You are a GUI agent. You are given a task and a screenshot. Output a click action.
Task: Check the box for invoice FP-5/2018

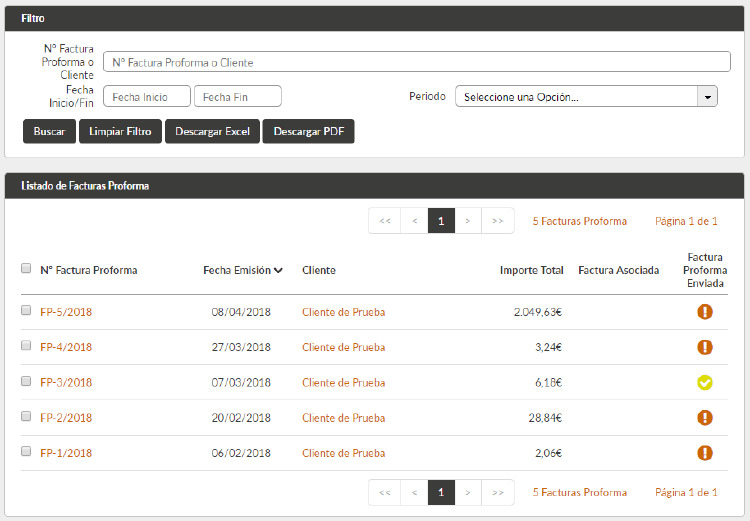(x=26, y=311)
